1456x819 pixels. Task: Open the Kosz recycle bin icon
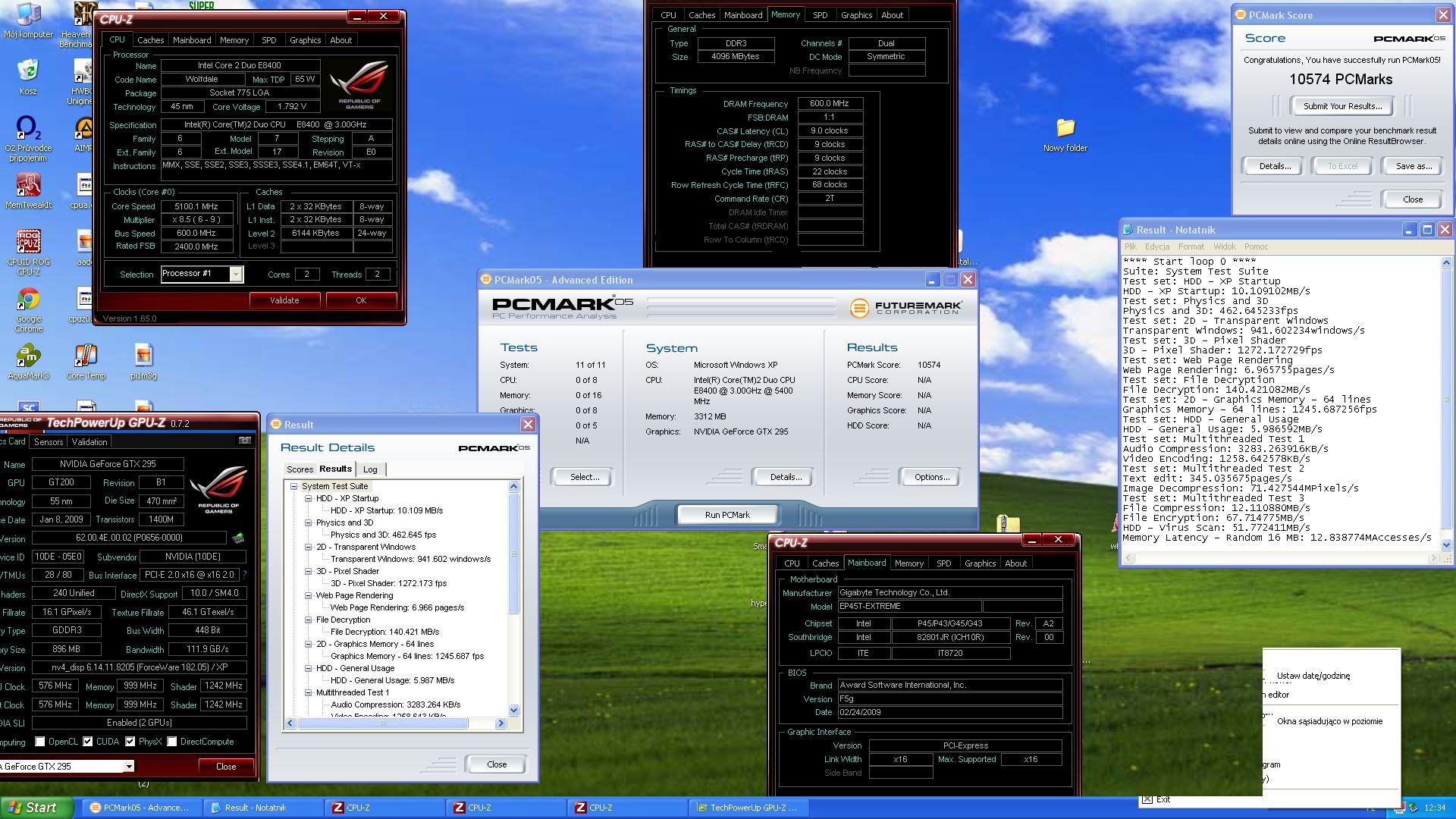28,77
